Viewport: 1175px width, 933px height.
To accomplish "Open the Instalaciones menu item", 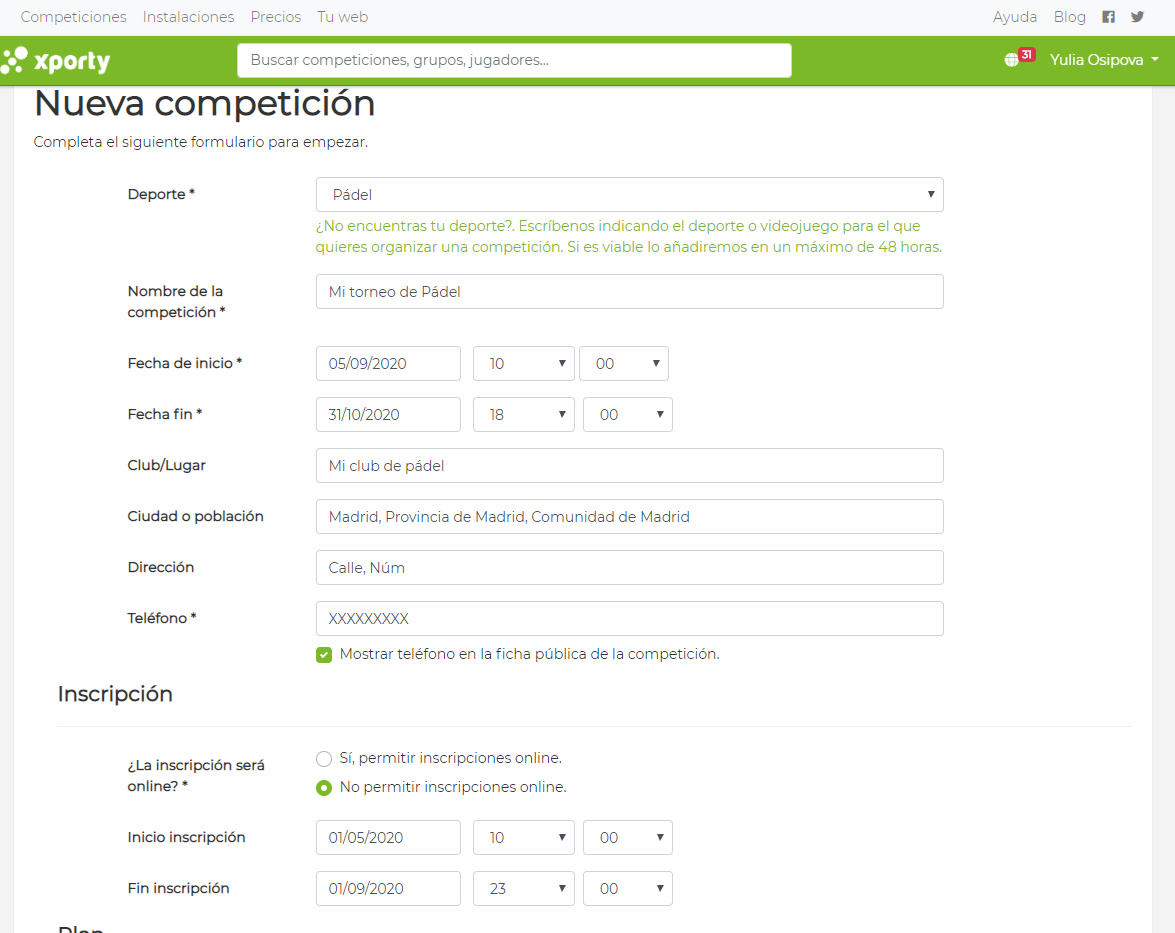I will coord(188,16).
